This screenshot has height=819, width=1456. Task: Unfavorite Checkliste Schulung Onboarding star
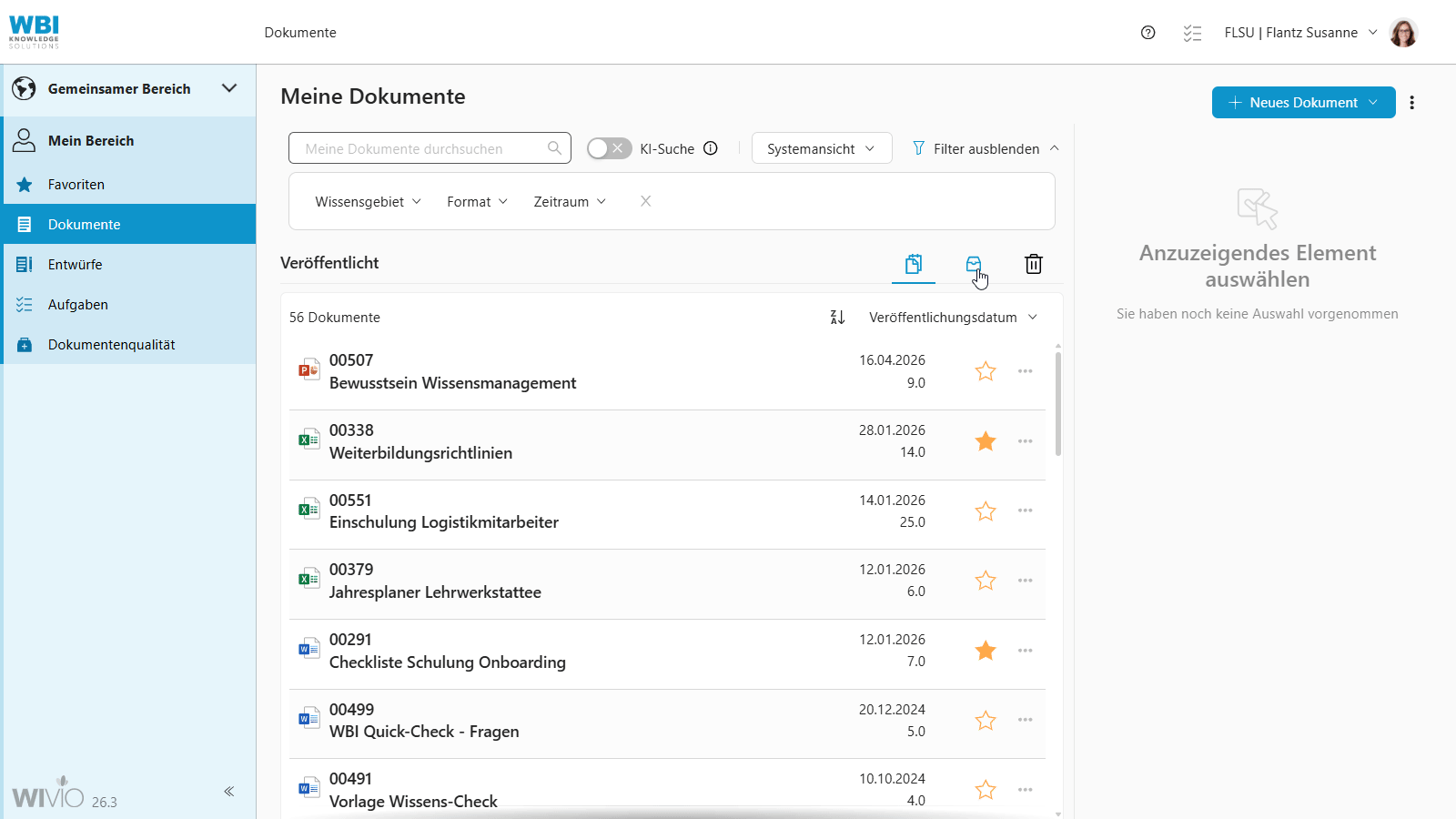pos(986,651)
